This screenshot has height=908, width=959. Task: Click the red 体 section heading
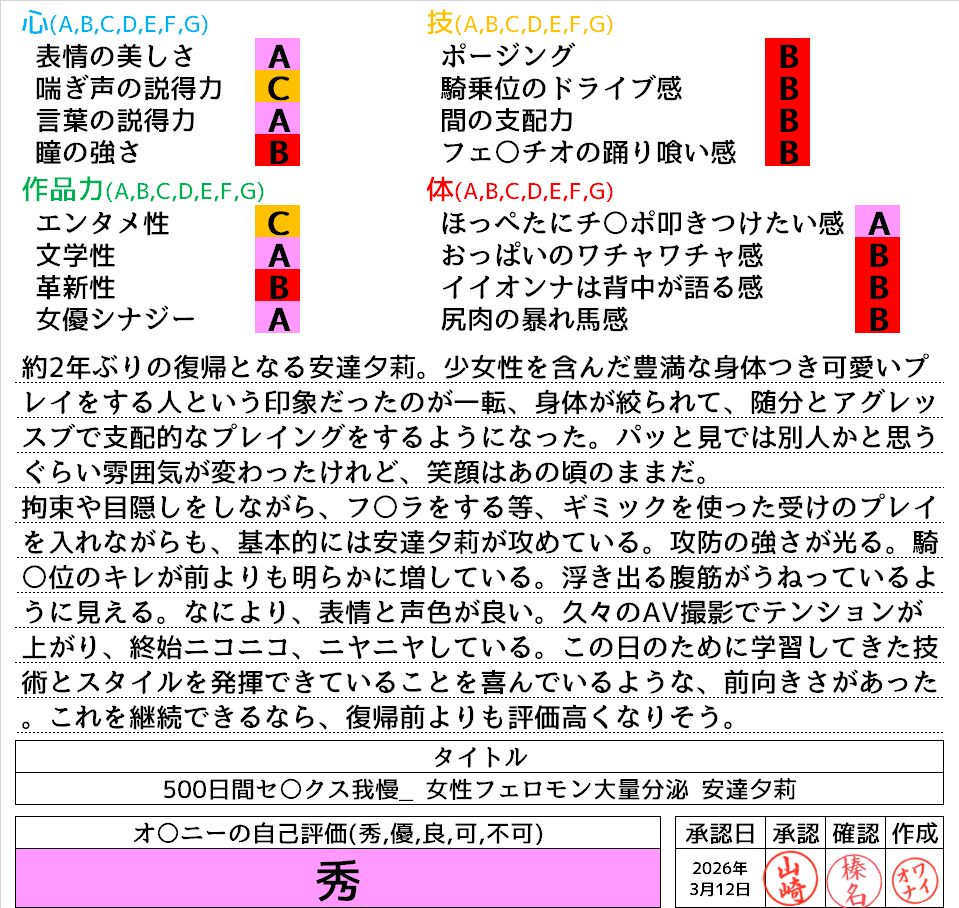click(440, 189)
